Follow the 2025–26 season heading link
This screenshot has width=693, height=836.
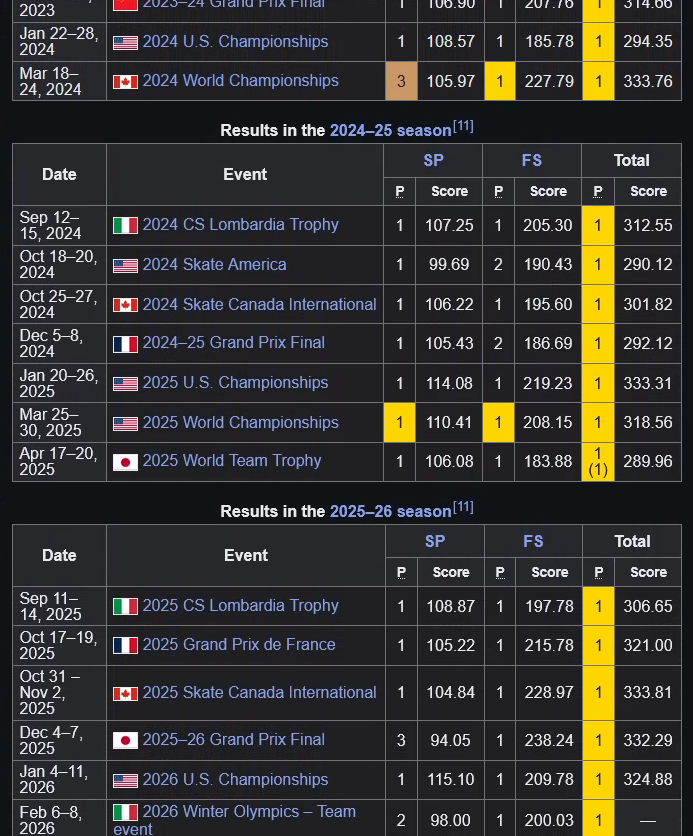[x=391, y=511]
